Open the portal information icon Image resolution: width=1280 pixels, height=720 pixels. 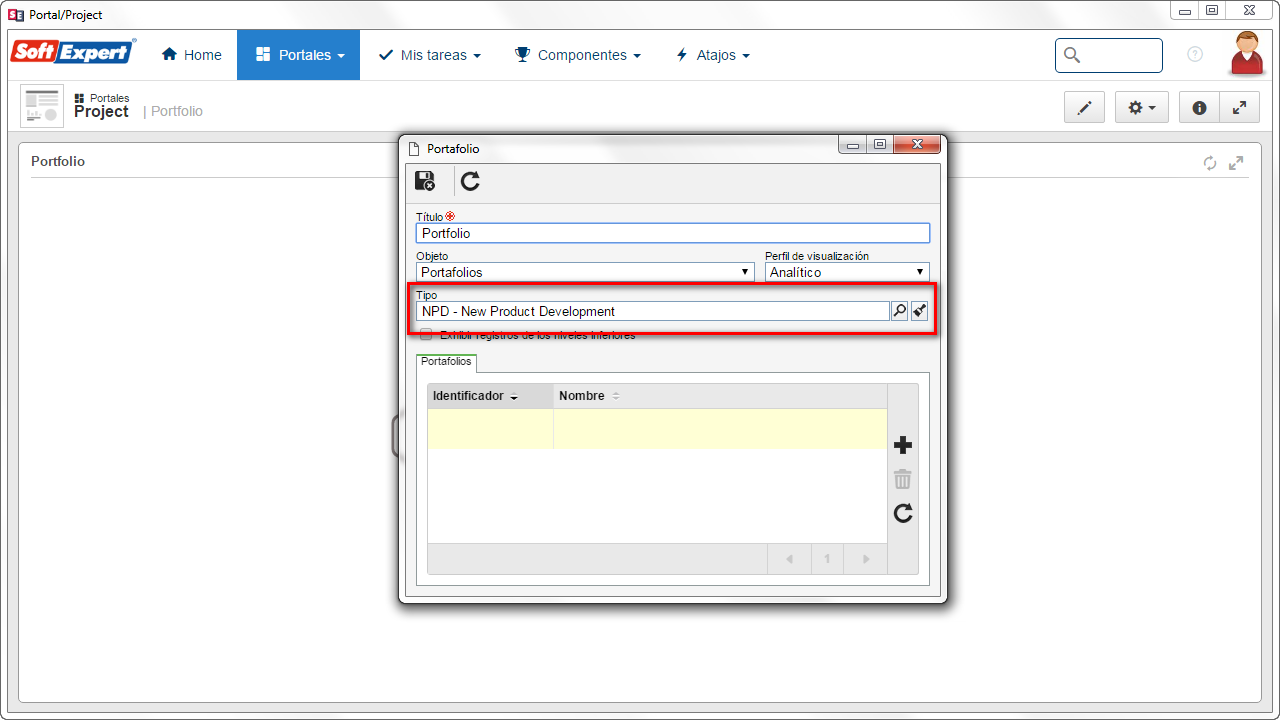[x=1199, y=108]
